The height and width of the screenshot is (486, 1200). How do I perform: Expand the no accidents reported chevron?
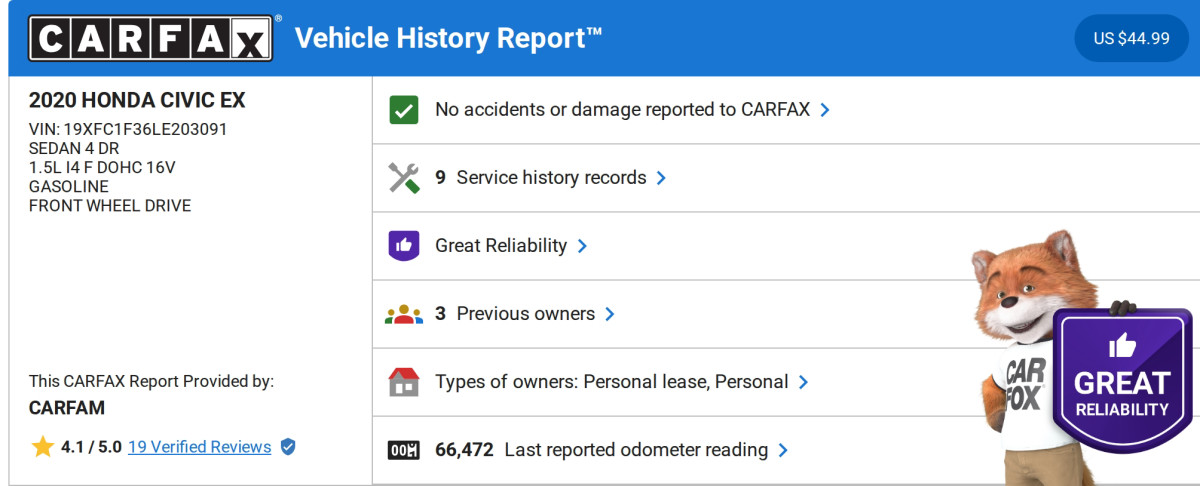pos(825,110)
